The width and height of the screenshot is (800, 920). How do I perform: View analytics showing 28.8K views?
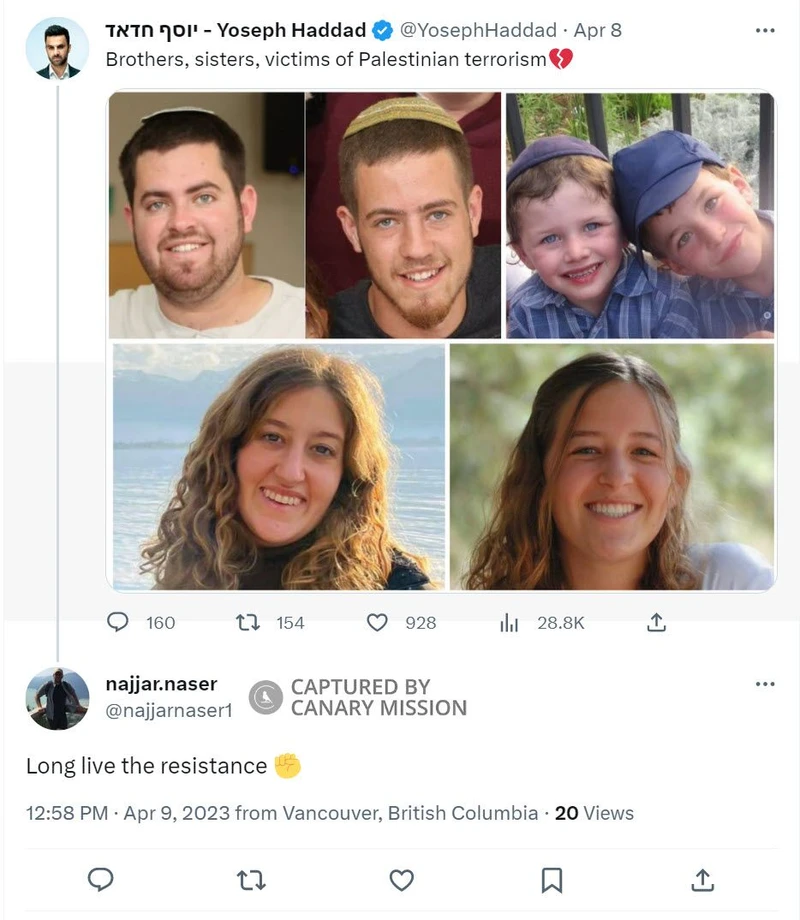click(x=509, y=622)
